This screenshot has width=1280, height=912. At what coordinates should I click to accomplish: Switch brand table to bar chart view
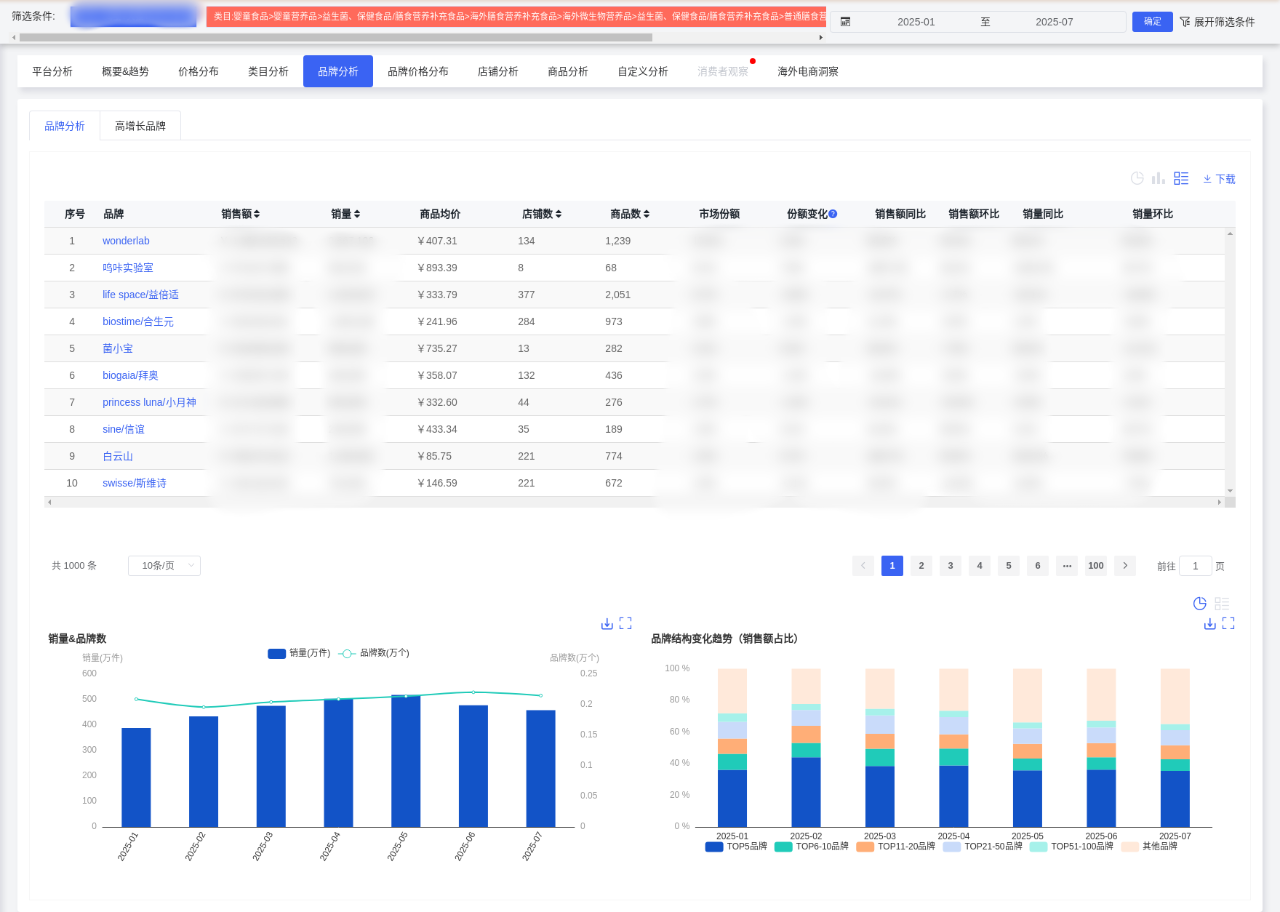(x=1158, y=178)
